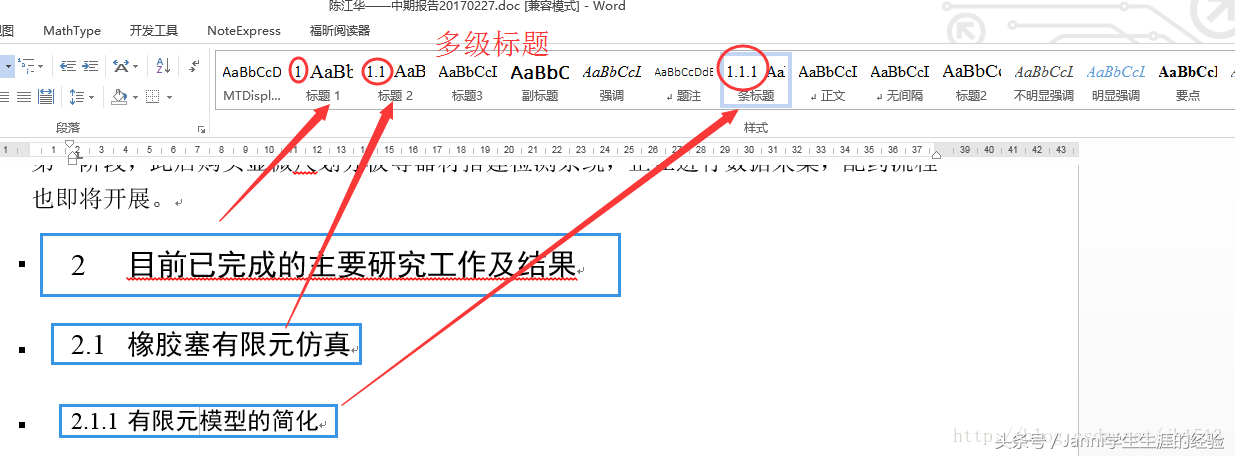
Task: Click heading text 2.1.1 有限元模型的简化
Action: [195, 422]
